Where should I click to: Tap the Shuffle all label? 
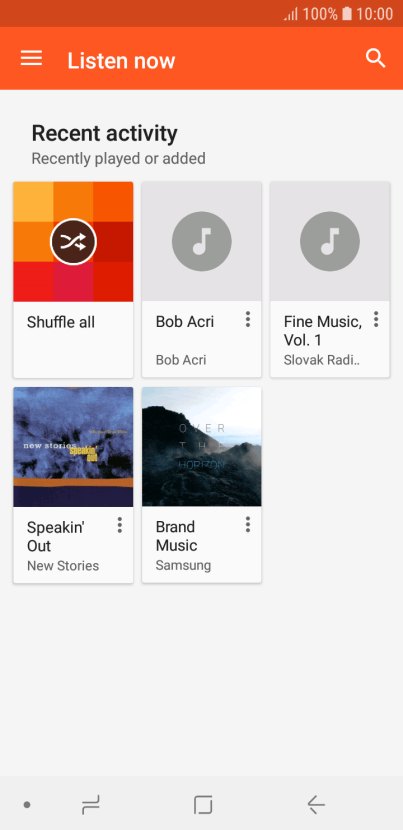(61, 322)
